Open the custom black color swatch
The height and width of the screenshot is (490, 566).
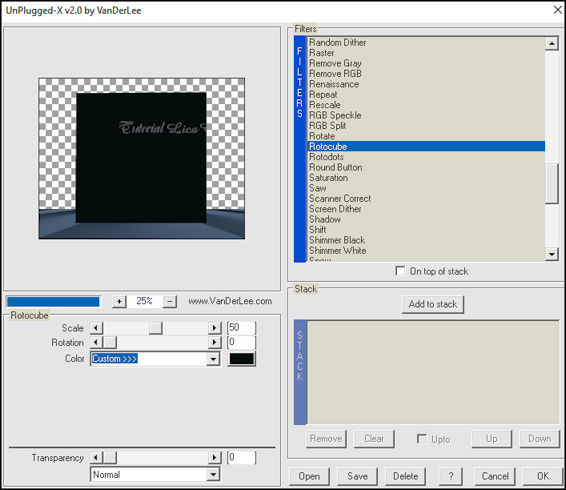[x=241, y=359]
